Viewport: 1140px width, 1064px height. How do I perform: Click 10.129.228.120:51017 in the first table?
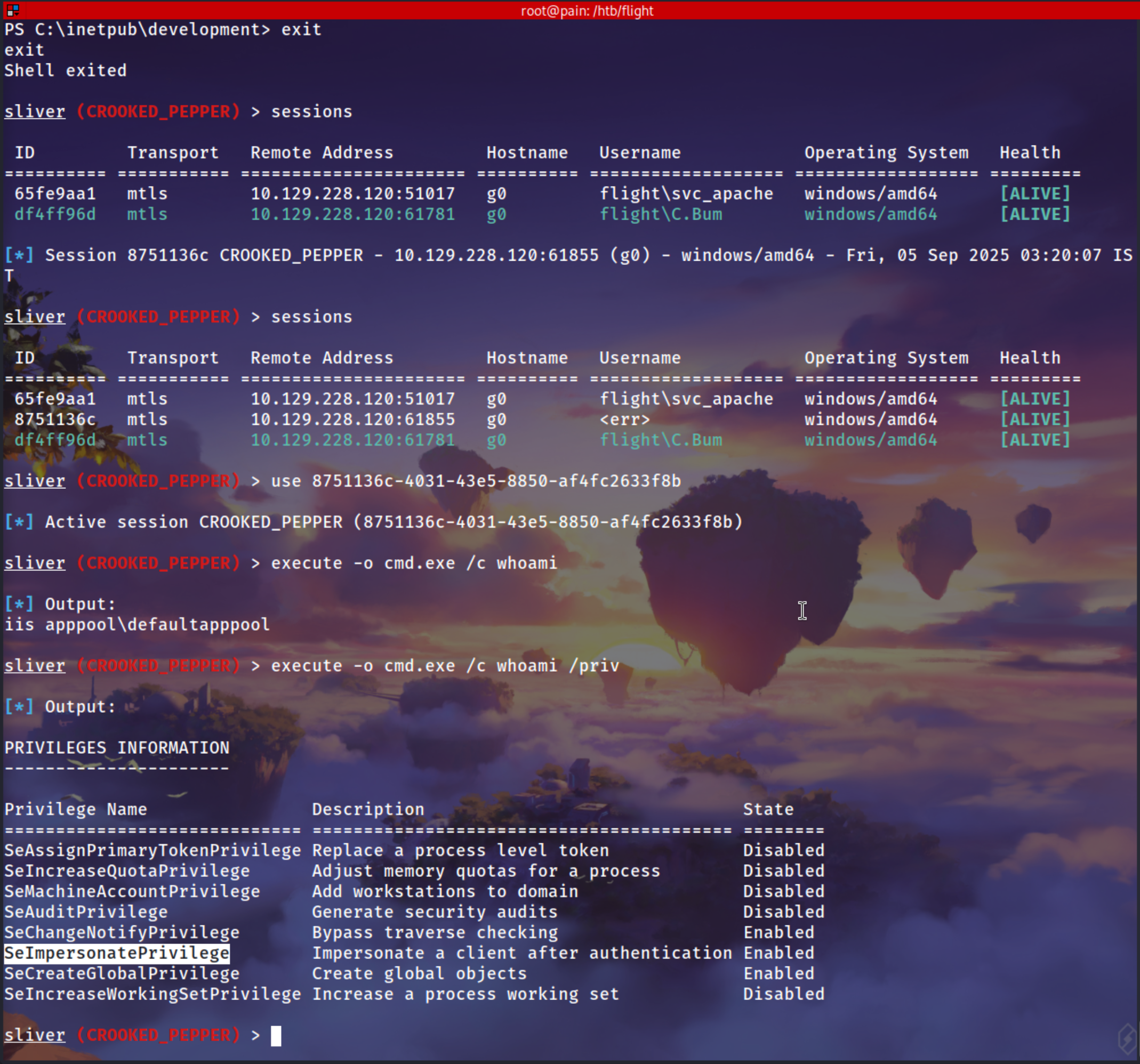(x=352, y=194)
